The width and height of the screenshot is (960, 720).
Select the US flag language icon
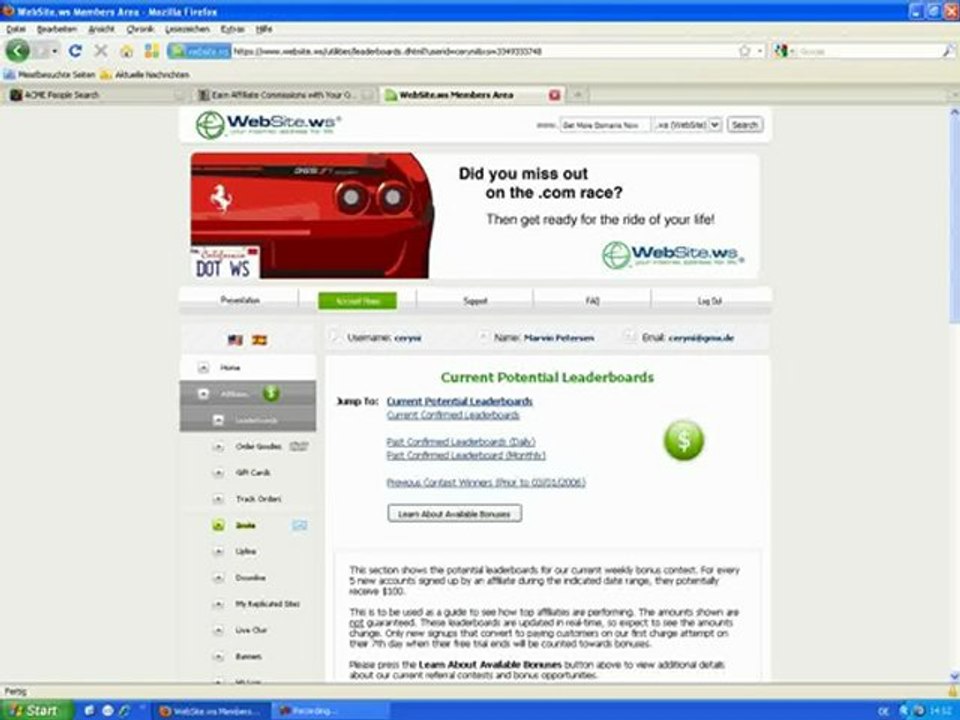pos(235,340)
